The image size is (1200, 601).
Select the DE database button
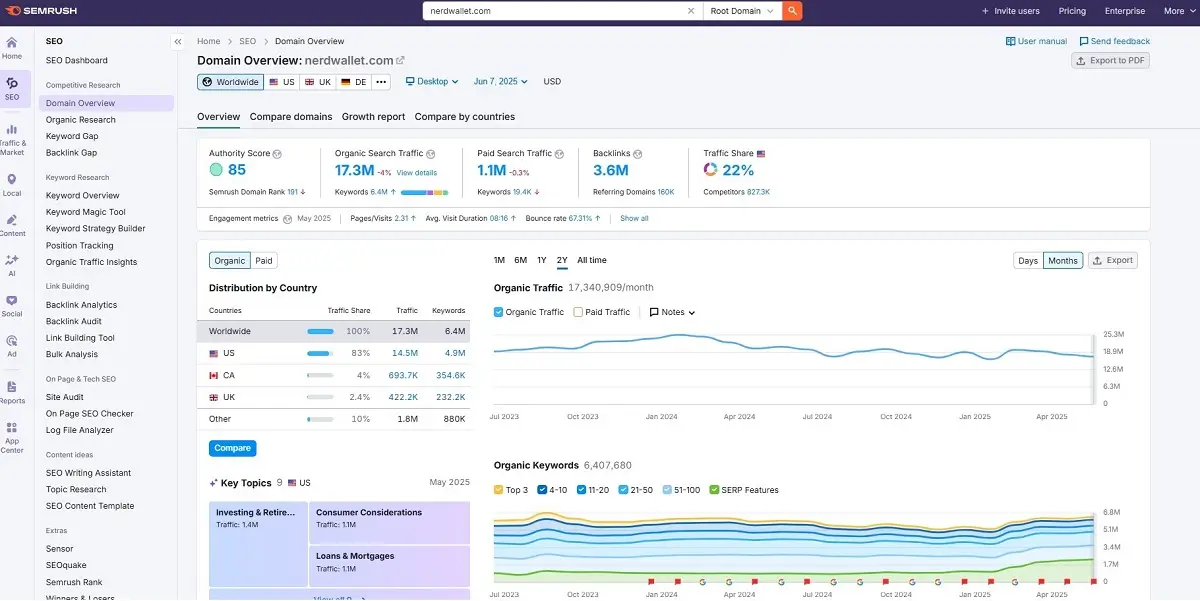point(354,82)
